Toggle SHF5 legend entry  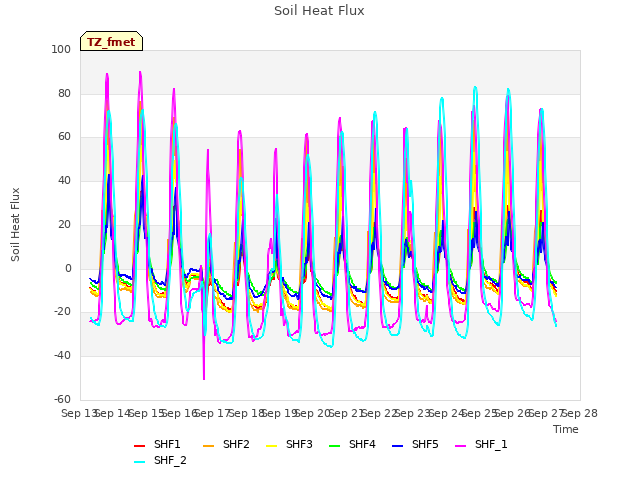click(415, 444)
